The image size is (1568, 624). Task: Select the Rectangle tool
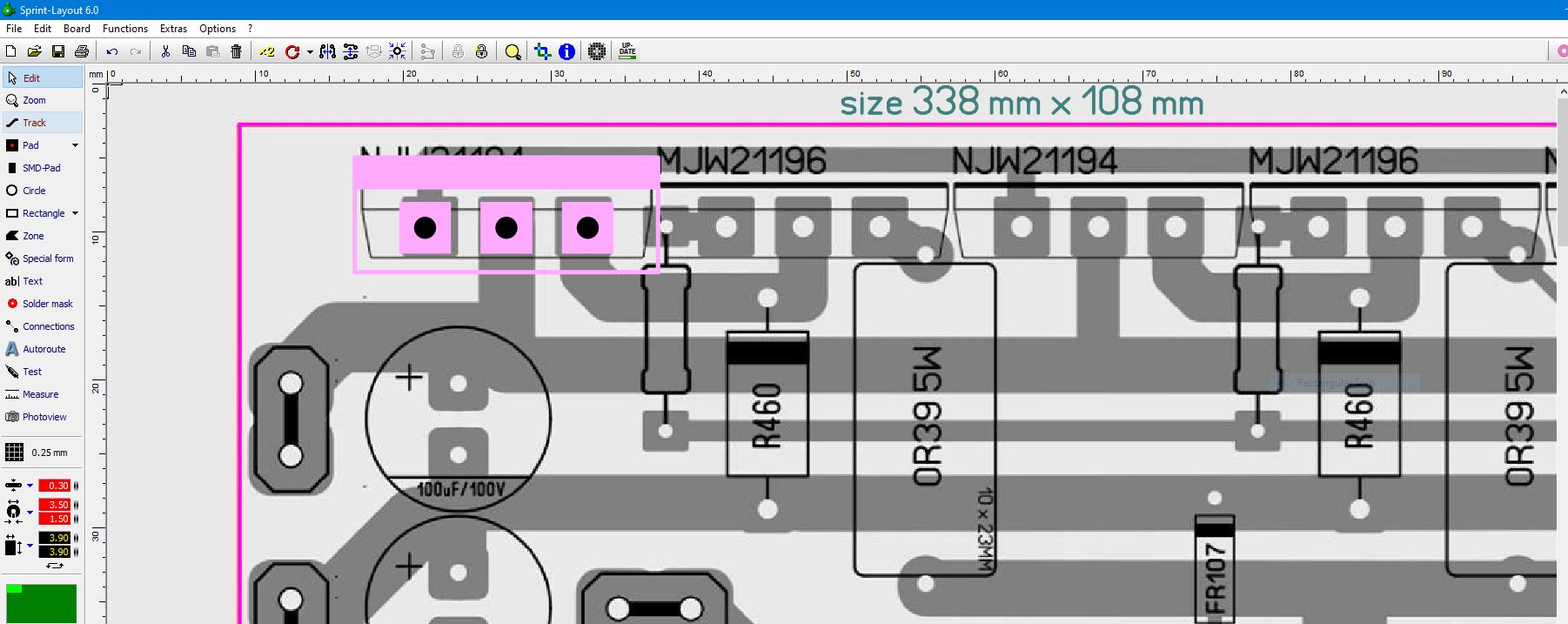(x=35, y=213)
